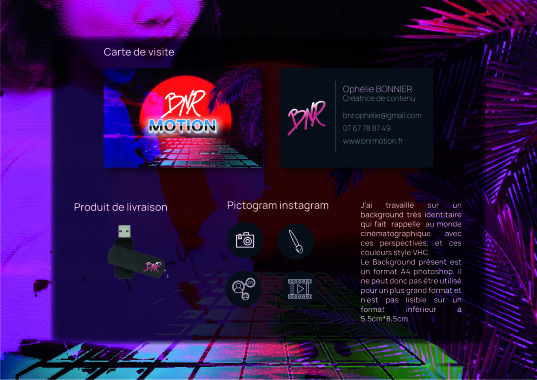Click the bnr.ophelie@gmail.com email address
The height and width of the screenshot is (380, 537).
click(x=382, y=116)
